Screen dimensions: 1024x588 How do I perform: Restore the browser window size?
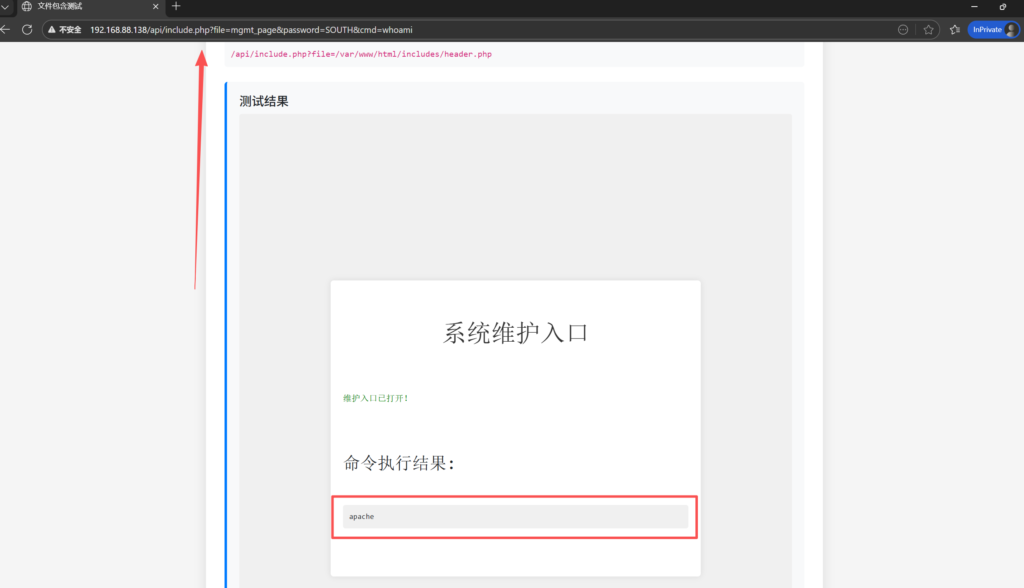tap(1001, 7)
